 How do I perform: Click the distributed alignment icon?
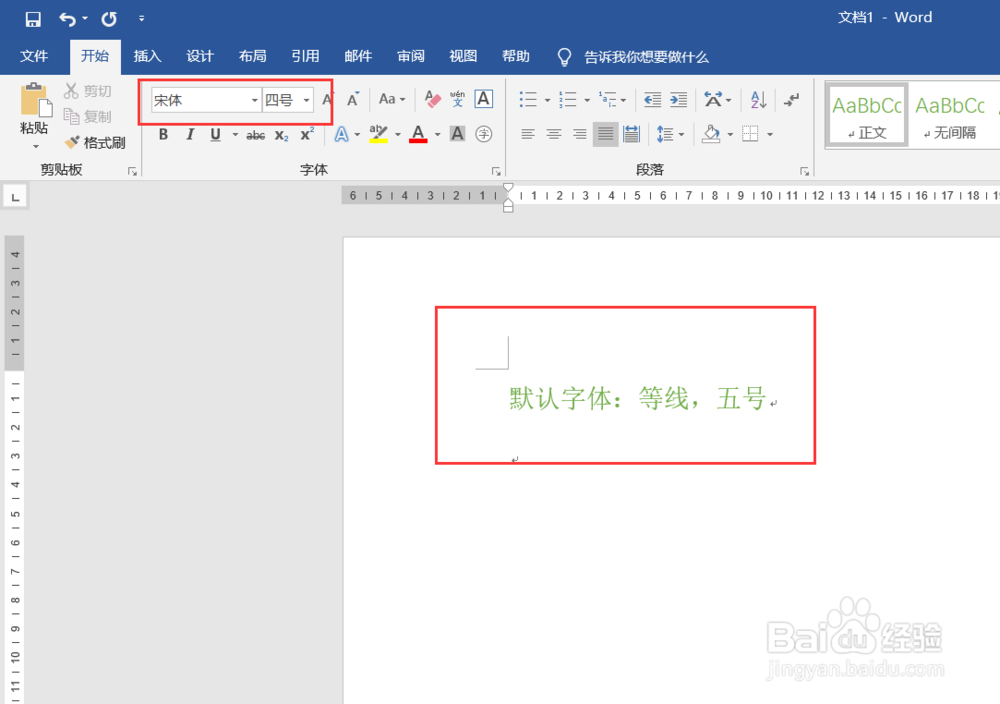[x=631, y=134]
